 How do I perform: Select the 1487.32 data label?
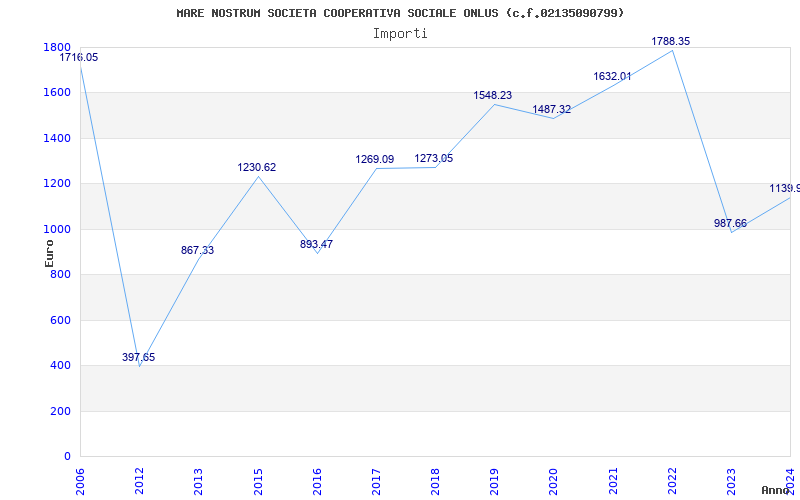point(552,110)
